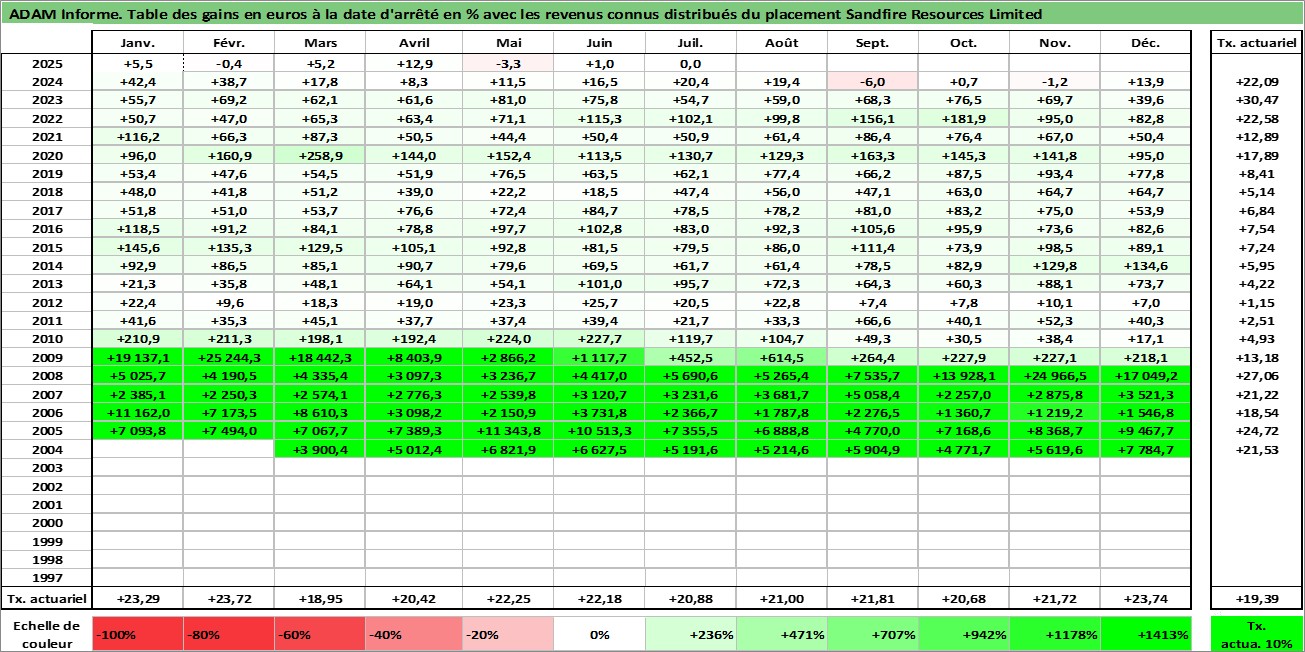Image resolution: width=1305 pixels, height=652 pixels.
Task: Select the 'Mai' column header
Action: (x=508, y=43)
